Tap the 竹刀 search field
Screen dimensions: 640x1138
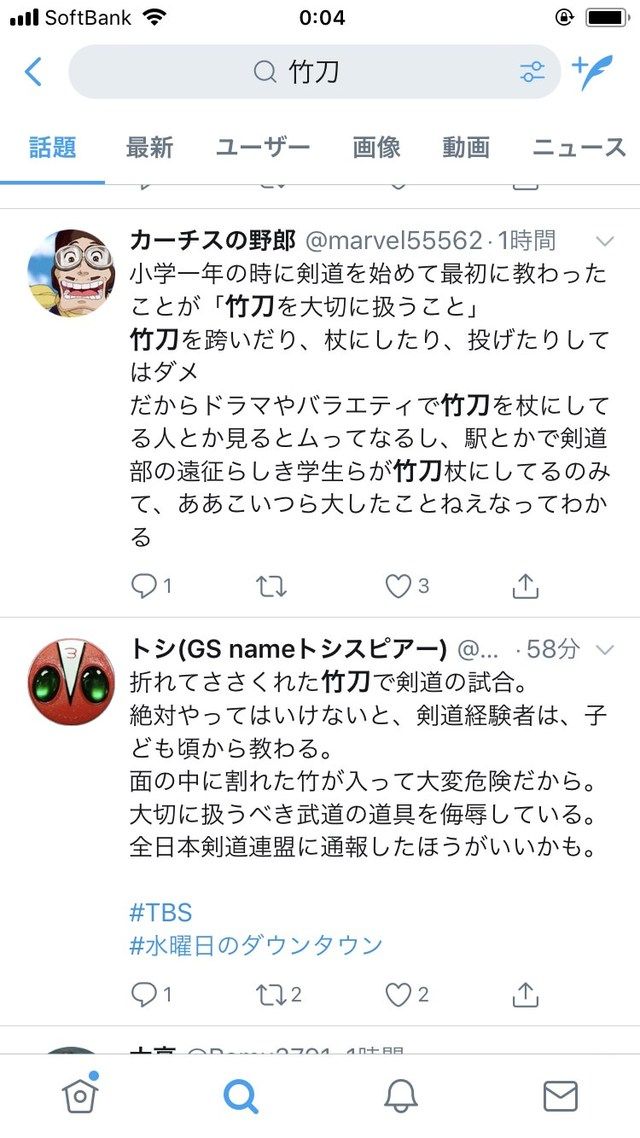(x=314, y=72)
